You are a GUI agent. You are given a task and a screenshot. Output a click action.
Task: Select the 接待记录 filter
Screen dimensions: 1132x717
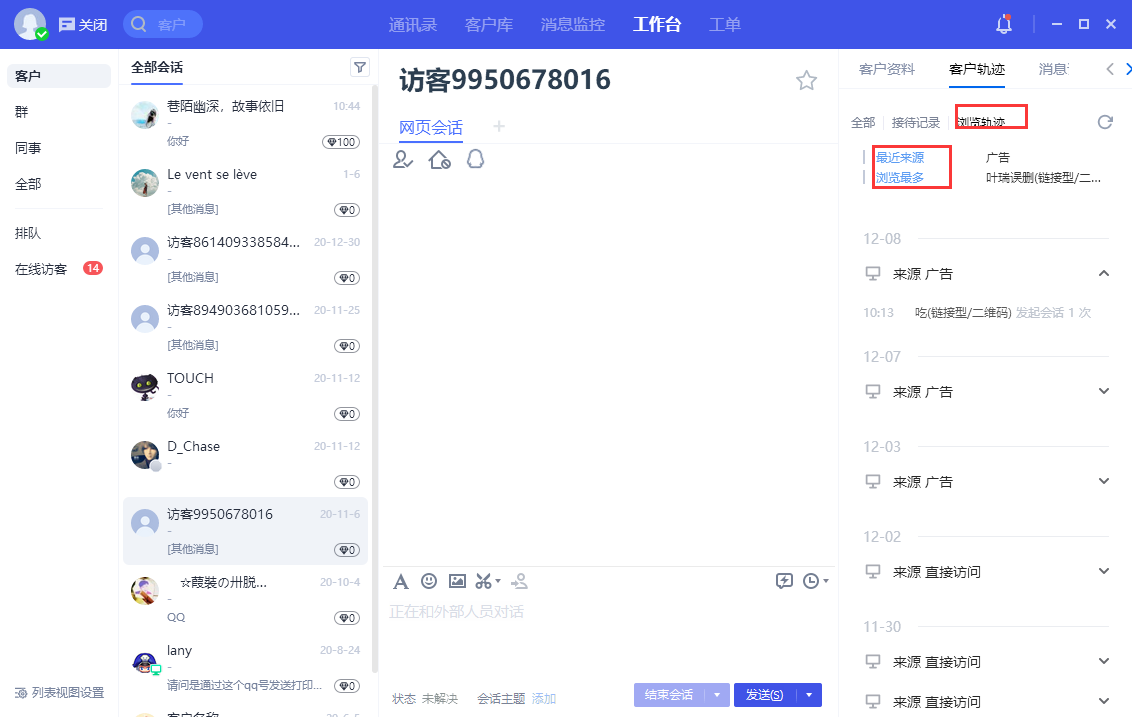[x=915, y=123]
